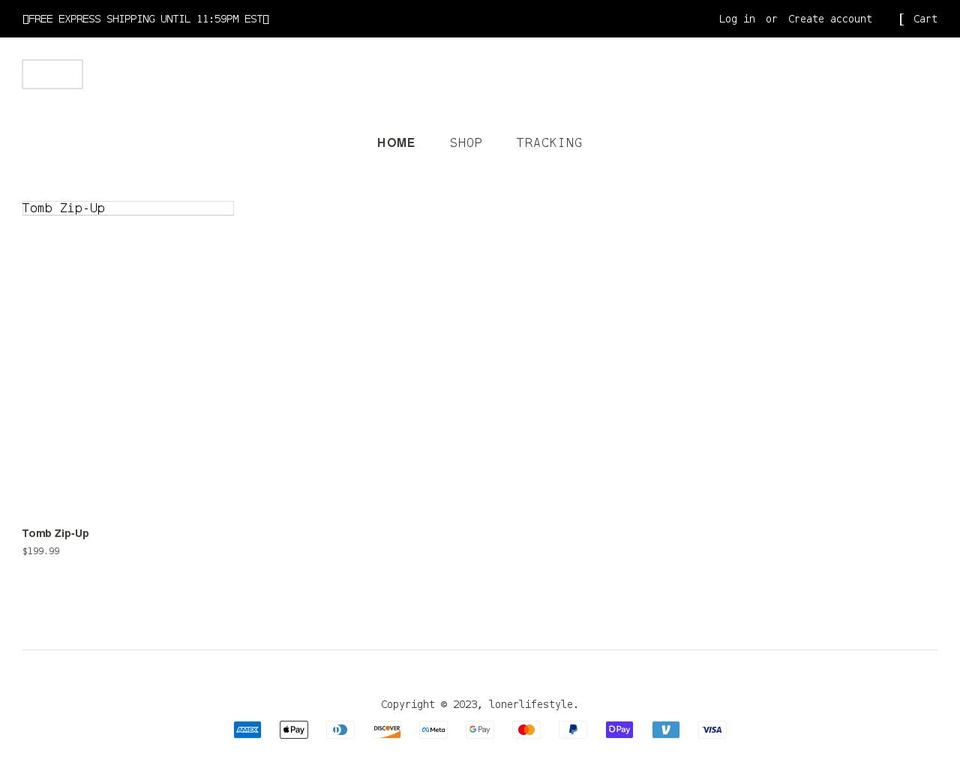Click the Visa payment icon
Viewport: 960px width, 765px height.
[x=713, y=730]
